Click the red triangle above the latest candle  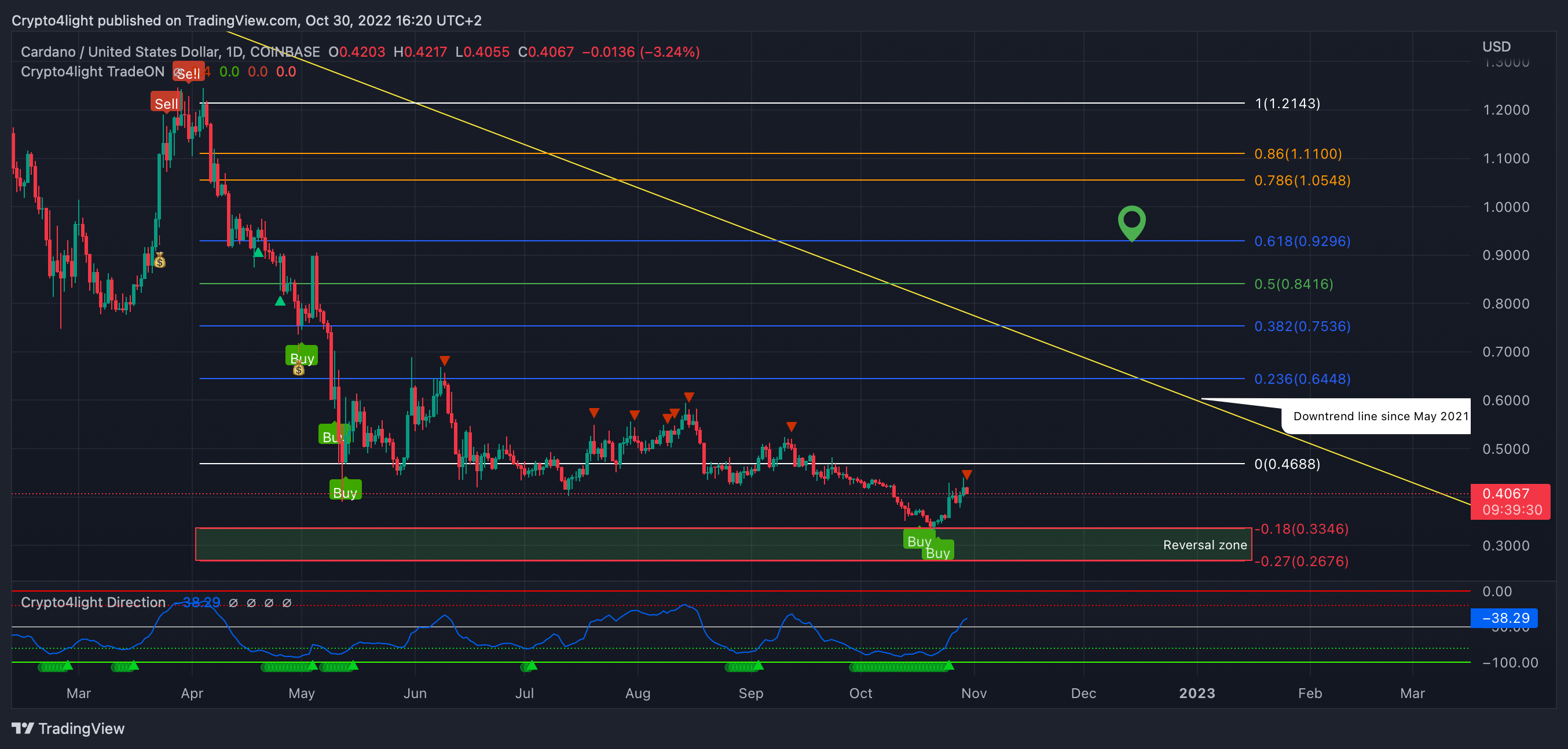tap(966, 474)
